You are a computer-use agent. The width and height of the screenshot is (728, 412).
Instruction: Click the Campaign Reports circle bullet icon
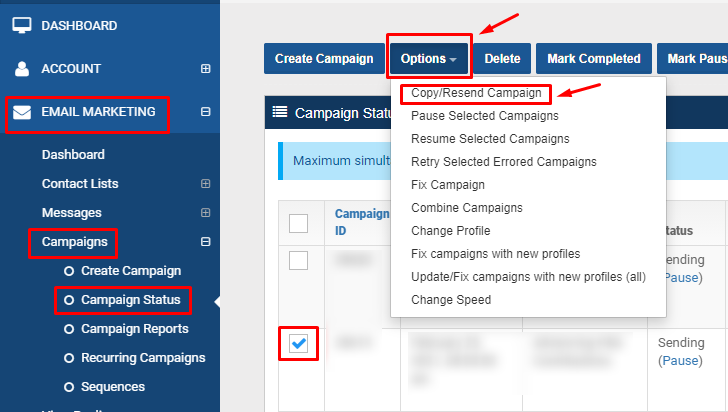(x=69, y=329)
